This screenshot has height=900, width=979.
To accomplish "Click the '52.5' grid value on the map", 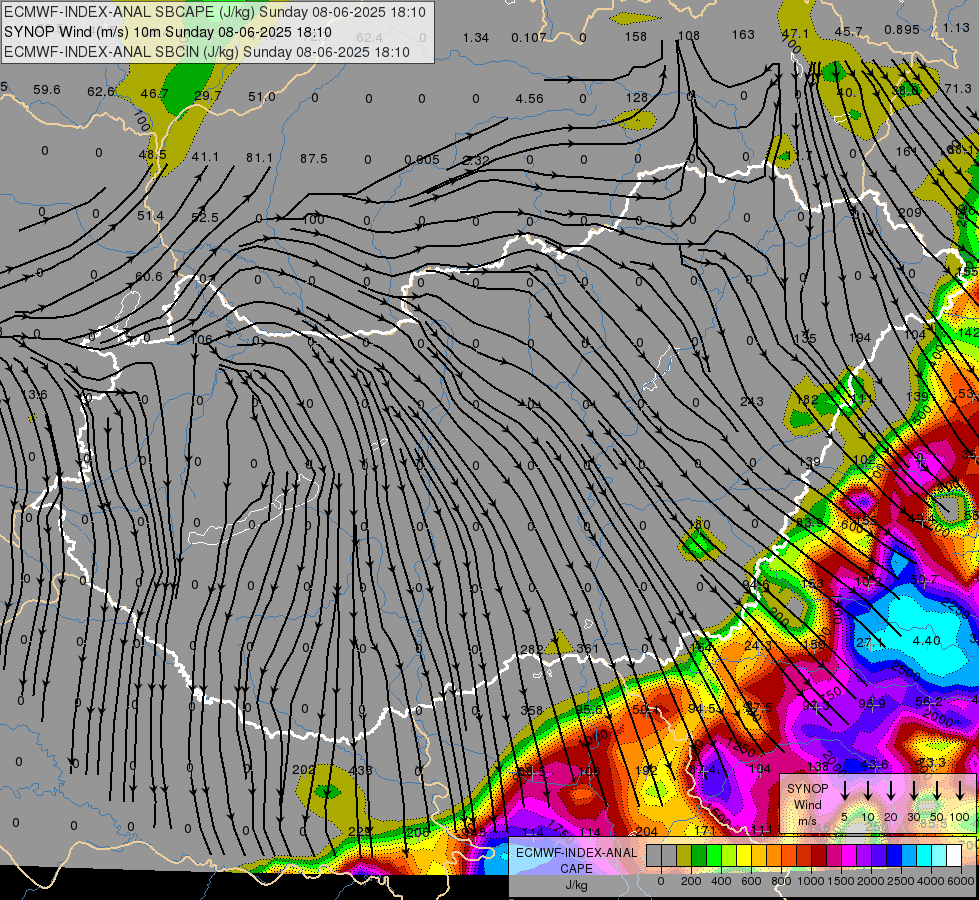I will point(205,217).
